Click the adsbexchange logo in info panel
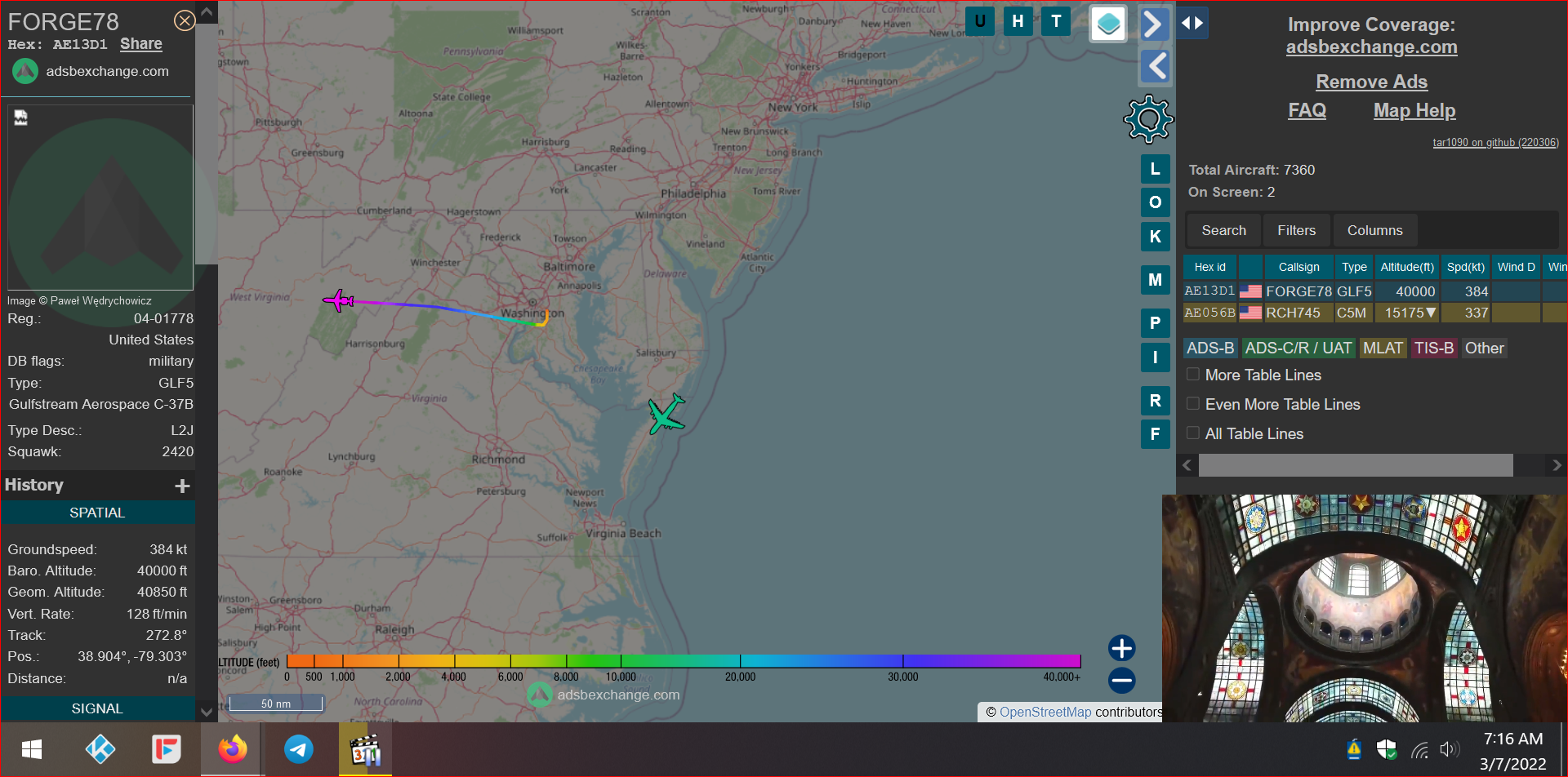The width and height of the screenshot is (1568, 777). click(x=25, y=71)
